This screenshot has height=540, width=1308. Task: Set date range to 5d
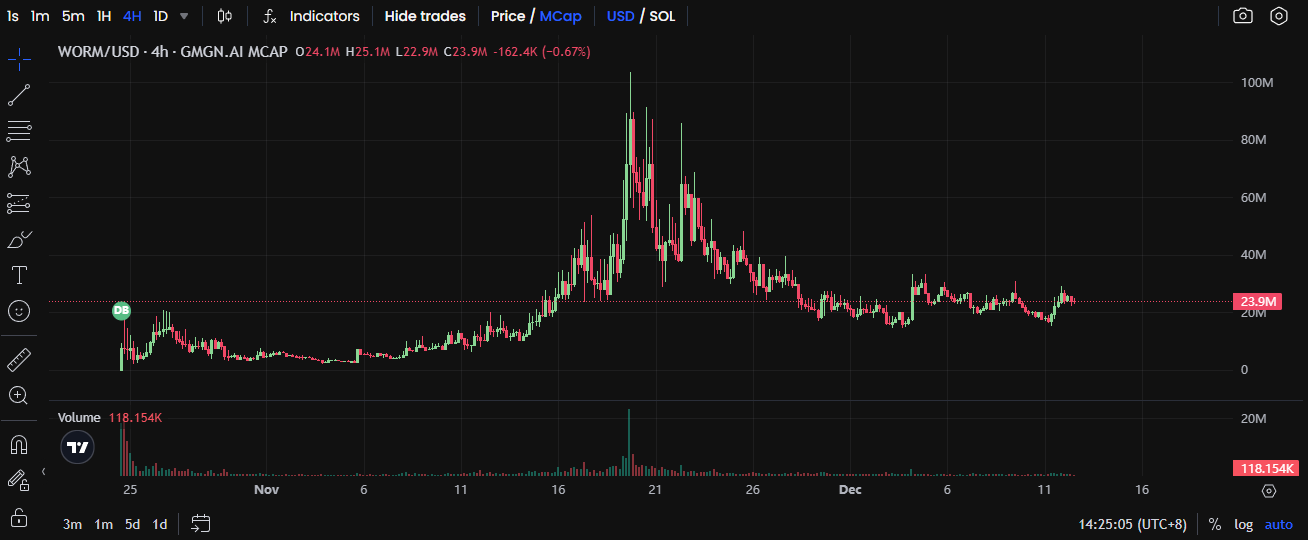coord(132,524)
